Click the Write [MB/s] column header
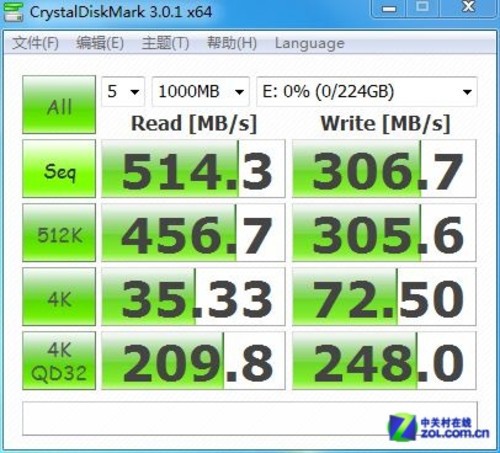Image resolution: width=500 pixels, height=453 pixels. tap(385, 124)
